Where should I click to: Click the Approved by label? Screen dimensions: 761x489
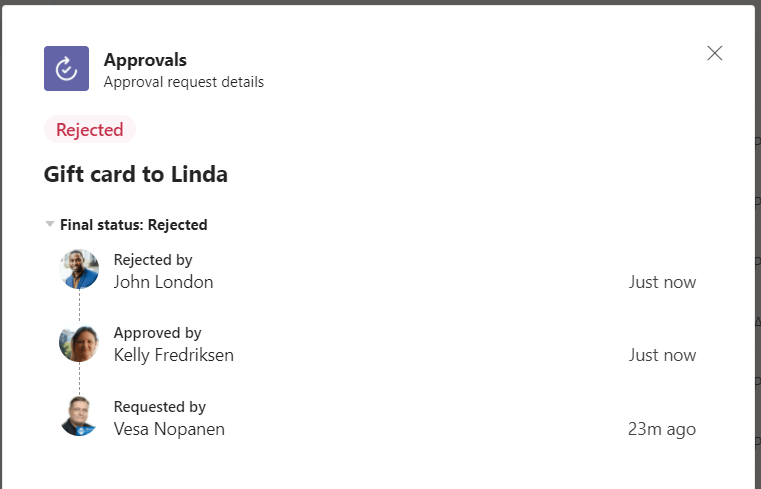coord(158,333)
